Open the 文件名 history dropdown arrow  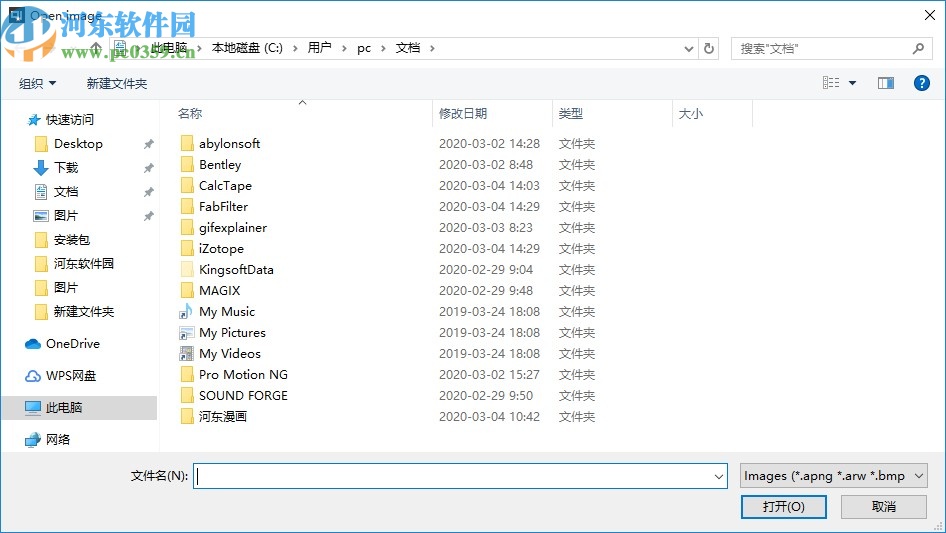point(719,476)
